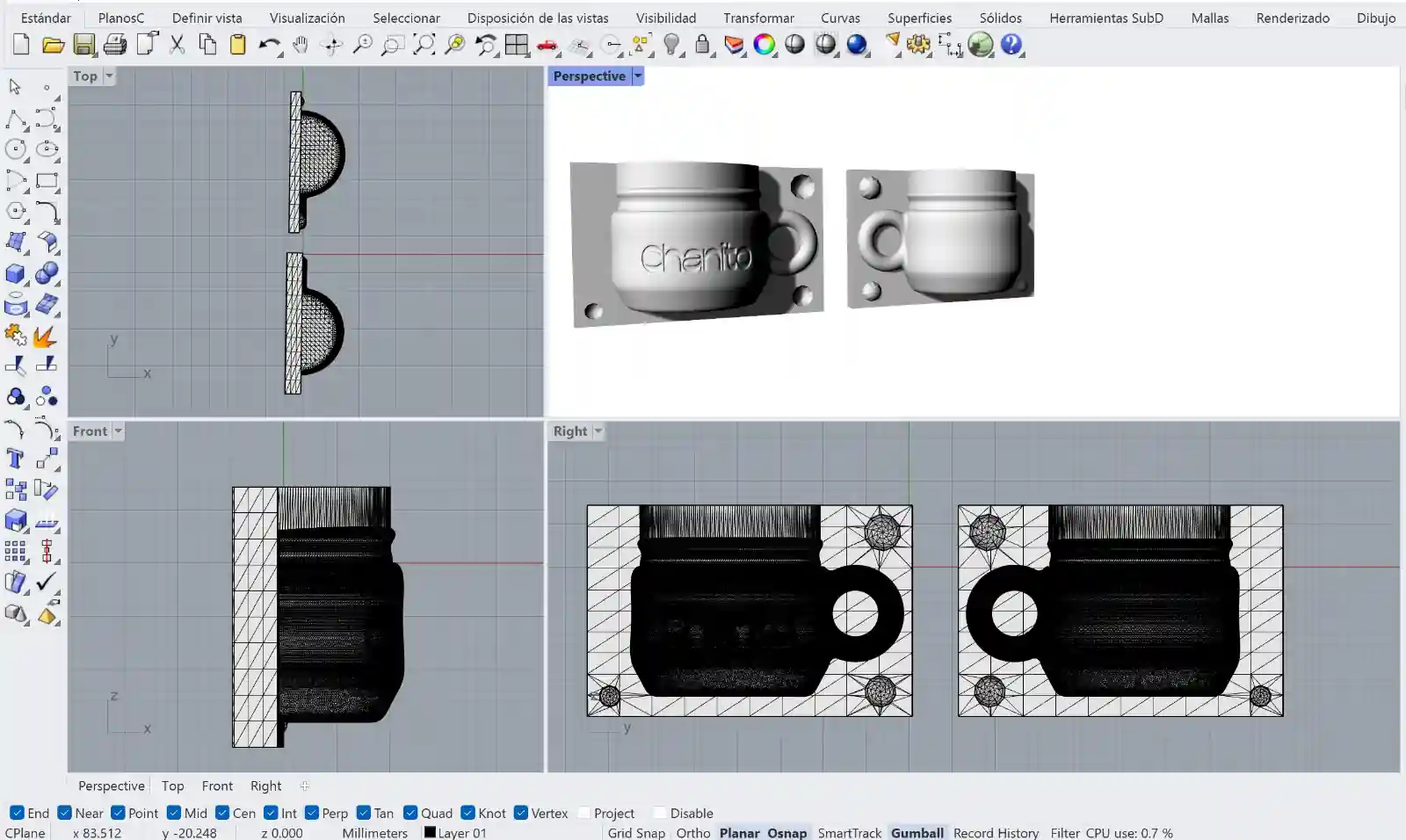The height and width of the screenshot is (840, 1406).
Task: Uncheck the Quad osnap checkbox
Action: [410, 813]
